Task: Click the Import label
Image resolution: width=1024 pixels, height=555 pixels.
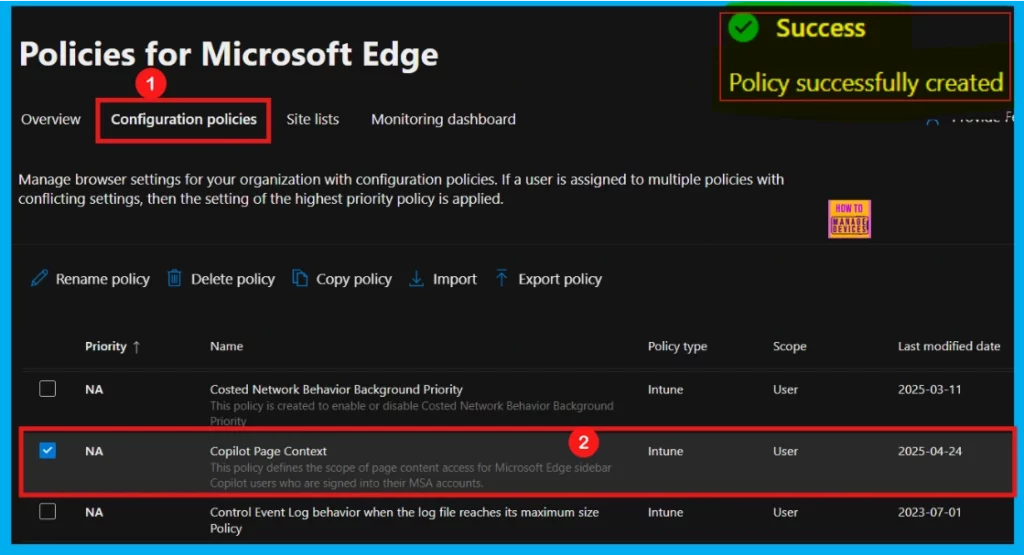Action: pyautogui.click(x=455, y=279)
